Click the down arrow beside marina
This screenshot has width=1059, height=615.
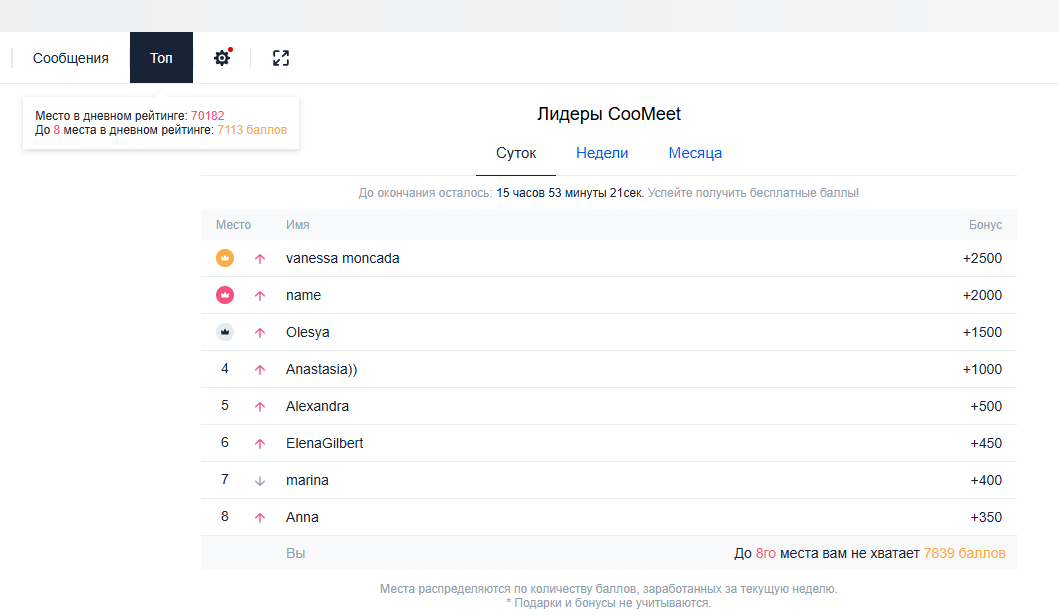tap(260, 481)
